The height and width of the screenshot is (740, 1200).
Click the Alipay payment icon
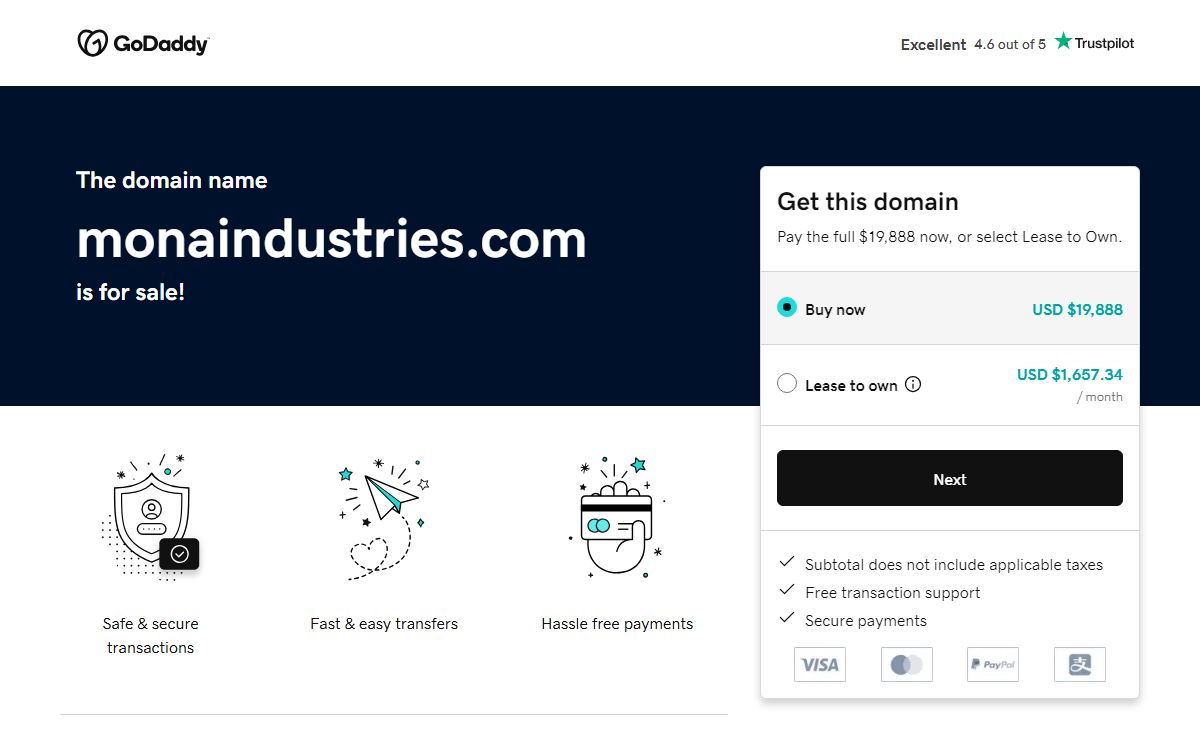point(1080,664)
